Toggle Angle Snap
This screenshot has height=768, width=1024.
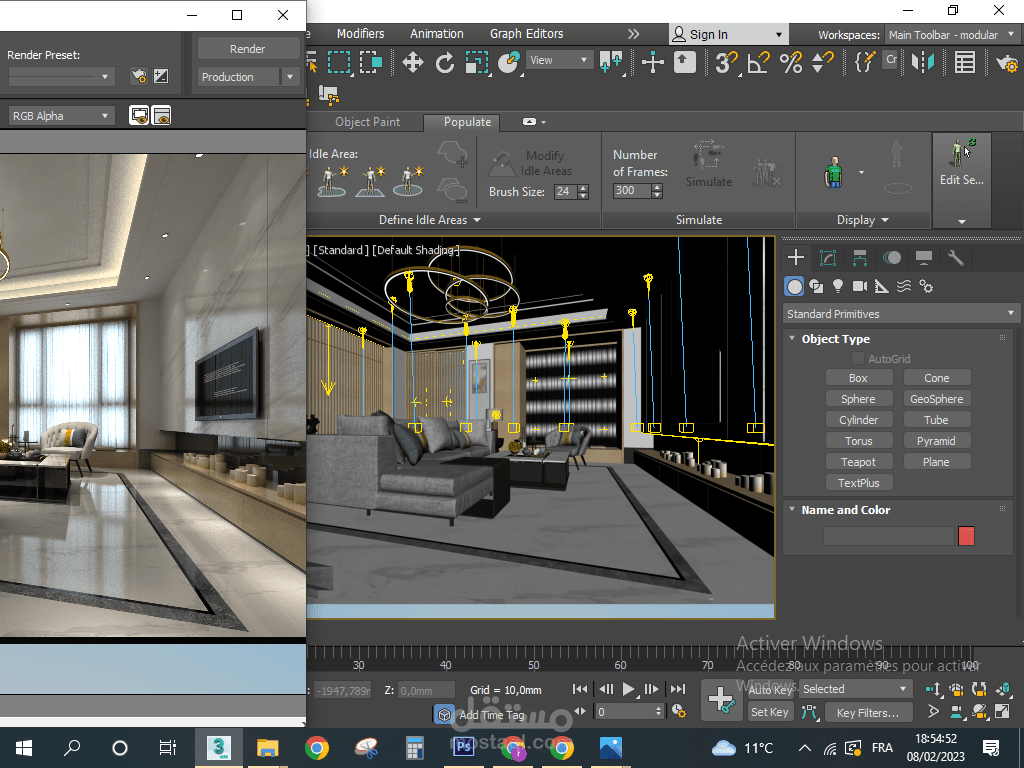click(x=758, y=63)
